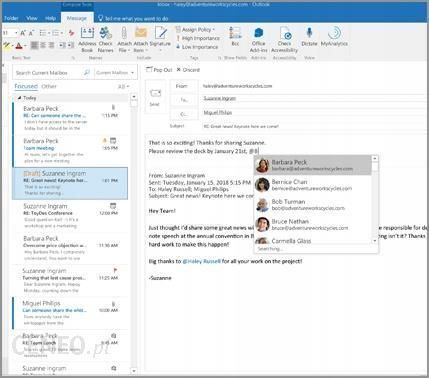Toggle align text left
Screen dimensions: 429x378
click(x=34, y=45)
